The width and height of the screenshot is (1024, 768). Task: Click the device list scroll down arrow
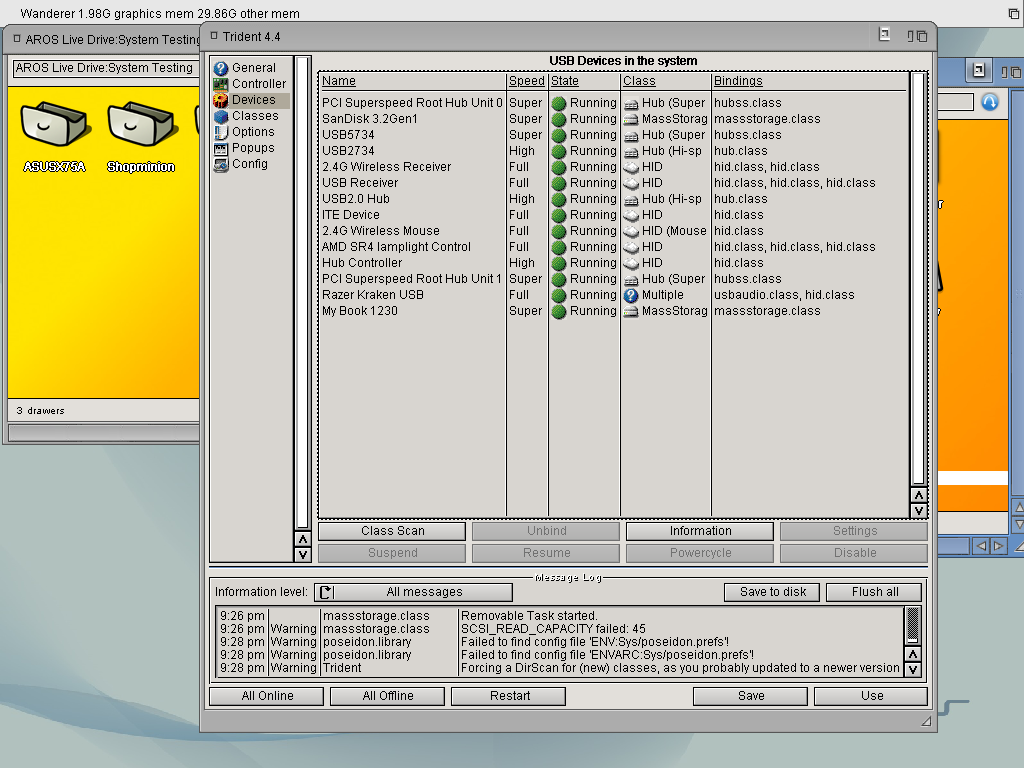tap(919, 511)
